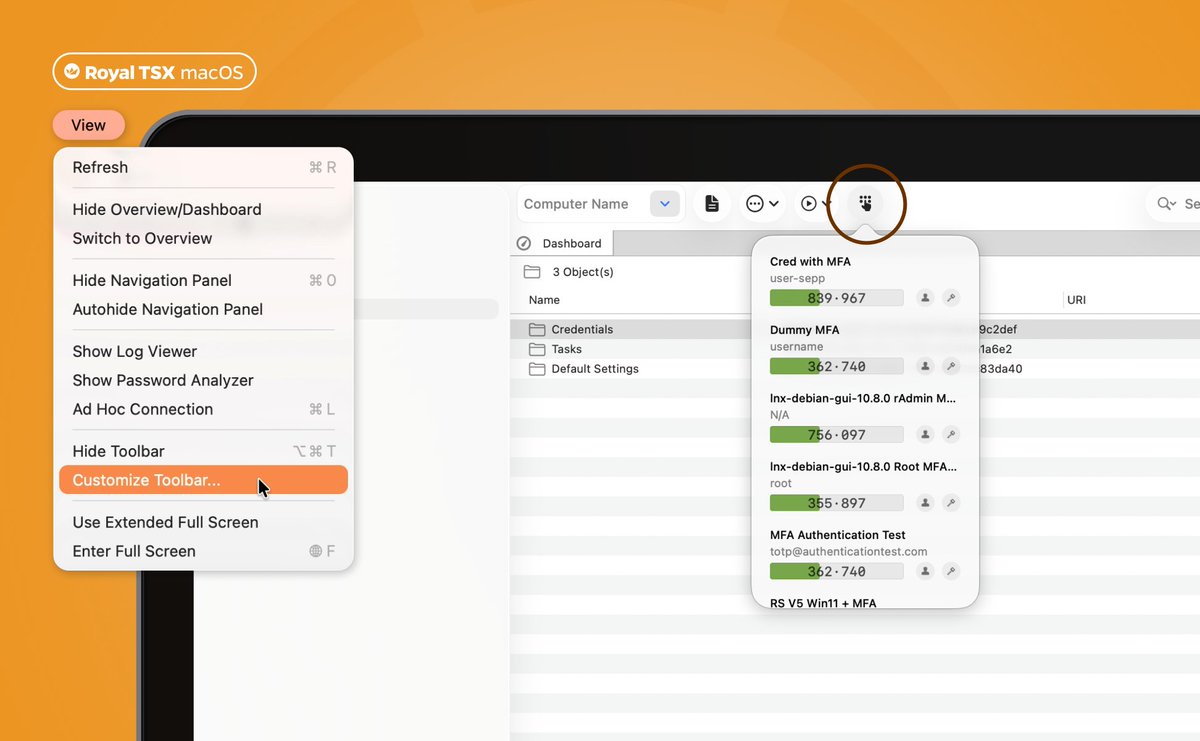Click user icon for Root MFA entry

coord(925,503)
